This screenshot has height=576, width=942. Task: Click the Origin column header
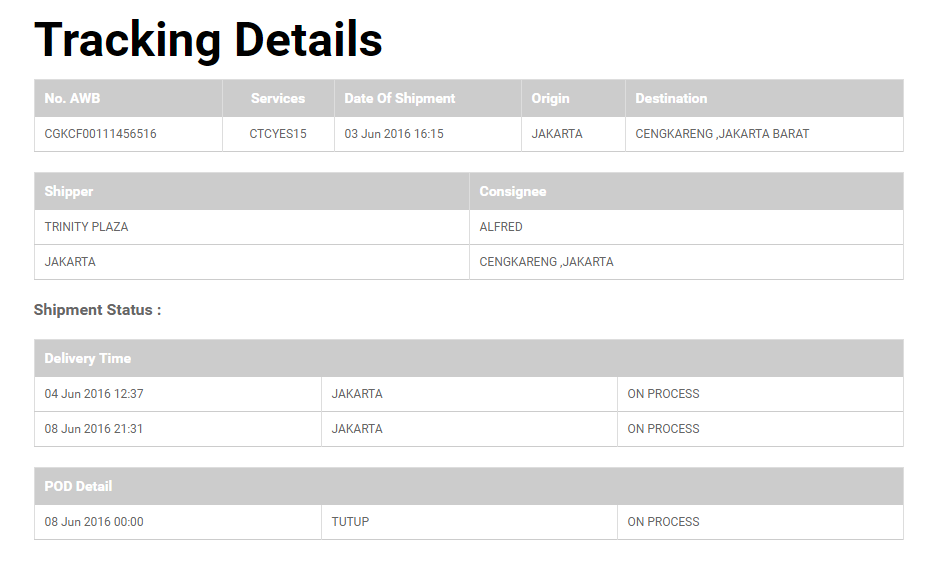(x=550, y=98)
